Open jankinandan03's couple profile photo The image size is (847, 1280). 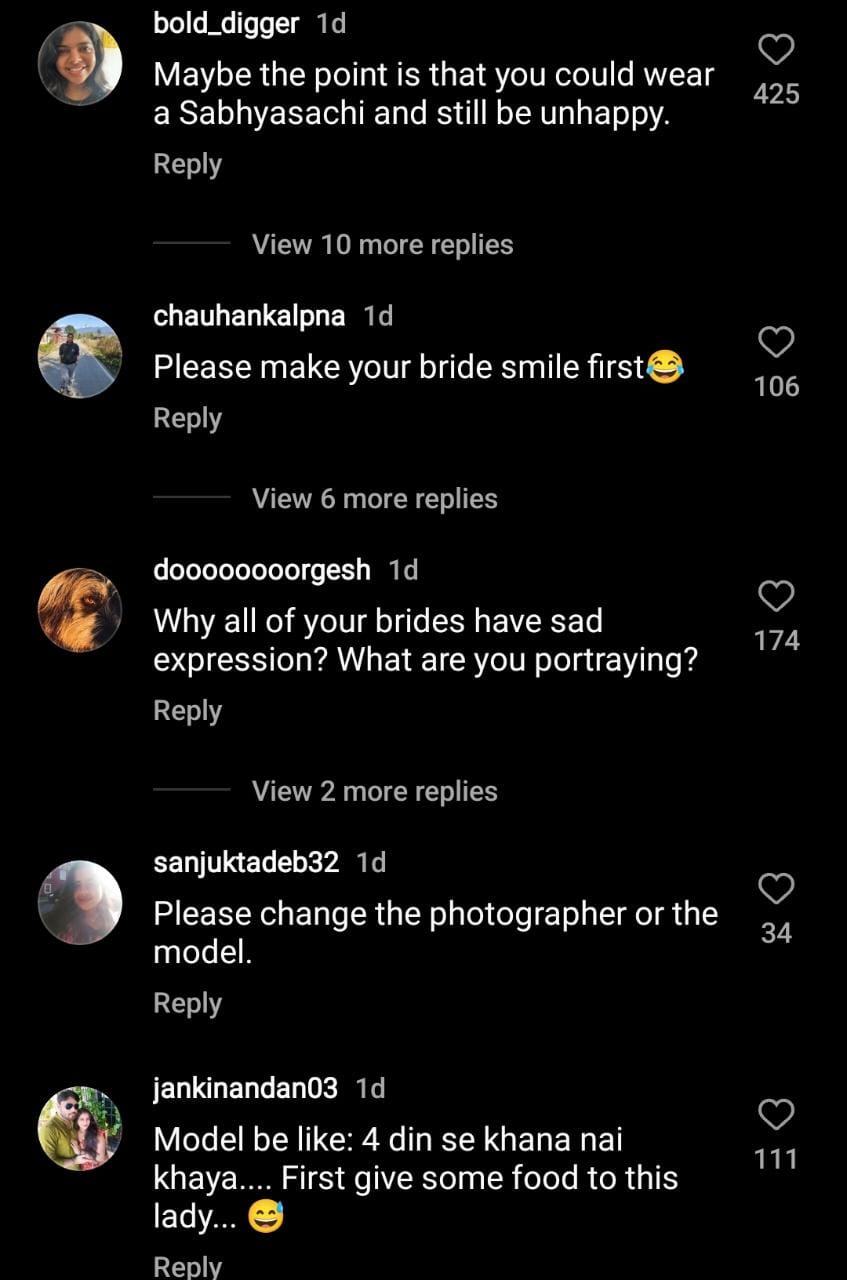80,1128
